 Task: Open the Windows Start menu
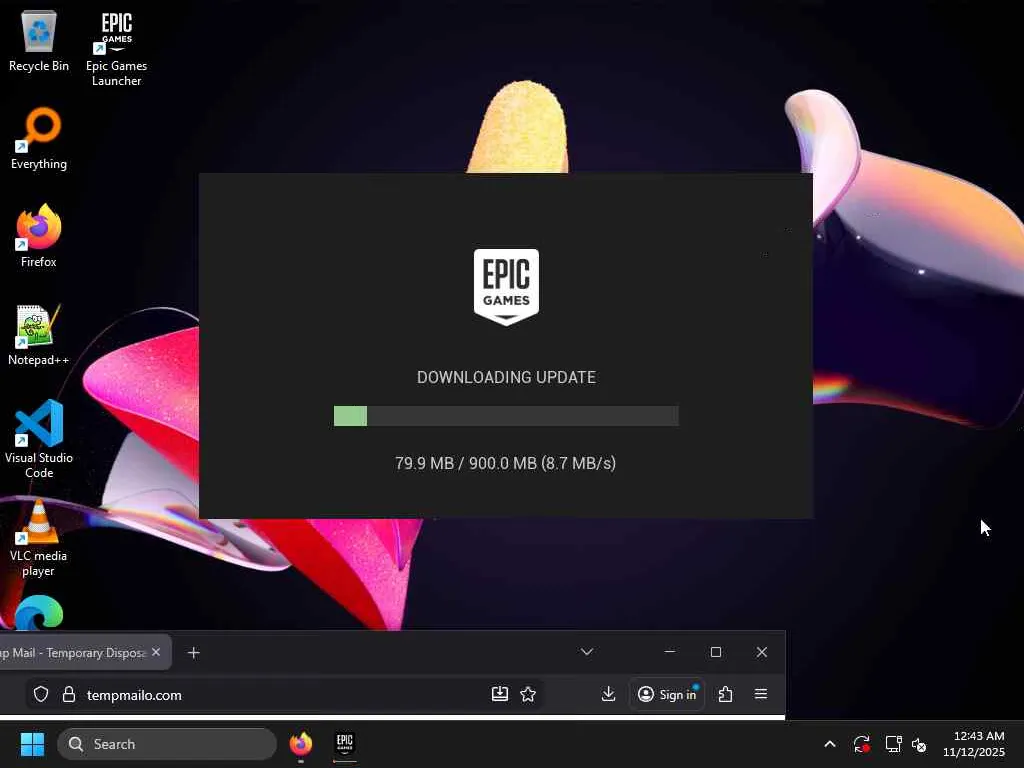(x=32, y=744)
